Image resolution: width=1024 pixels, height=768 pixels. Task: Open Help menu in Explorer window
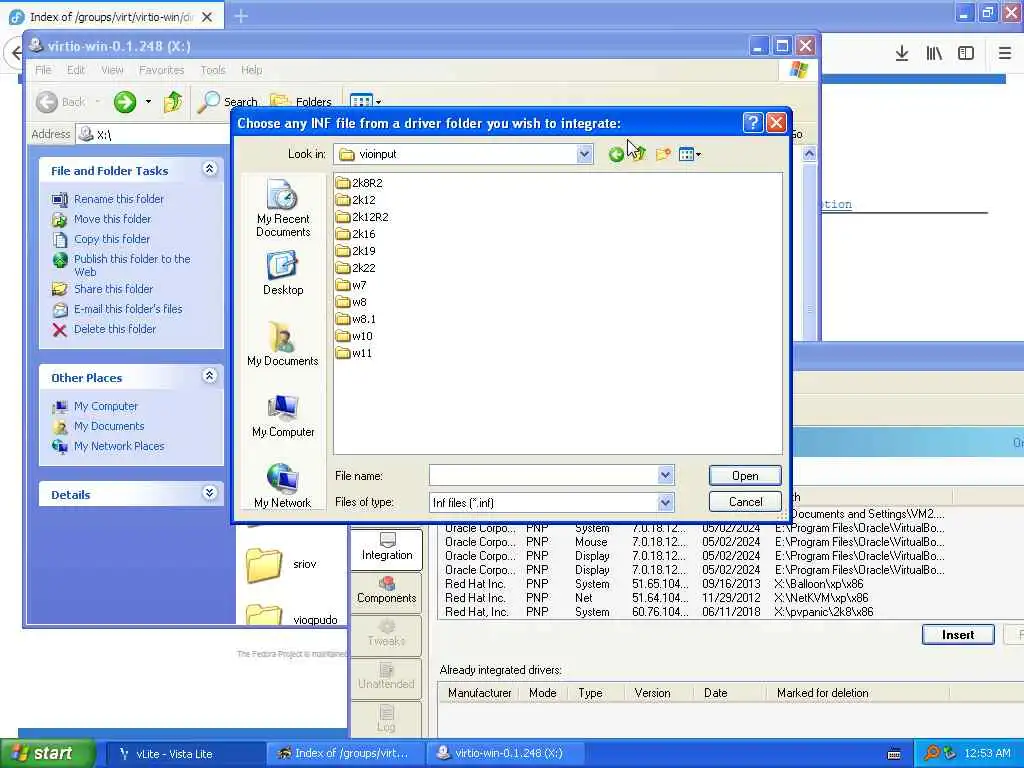tap(251, 70)
